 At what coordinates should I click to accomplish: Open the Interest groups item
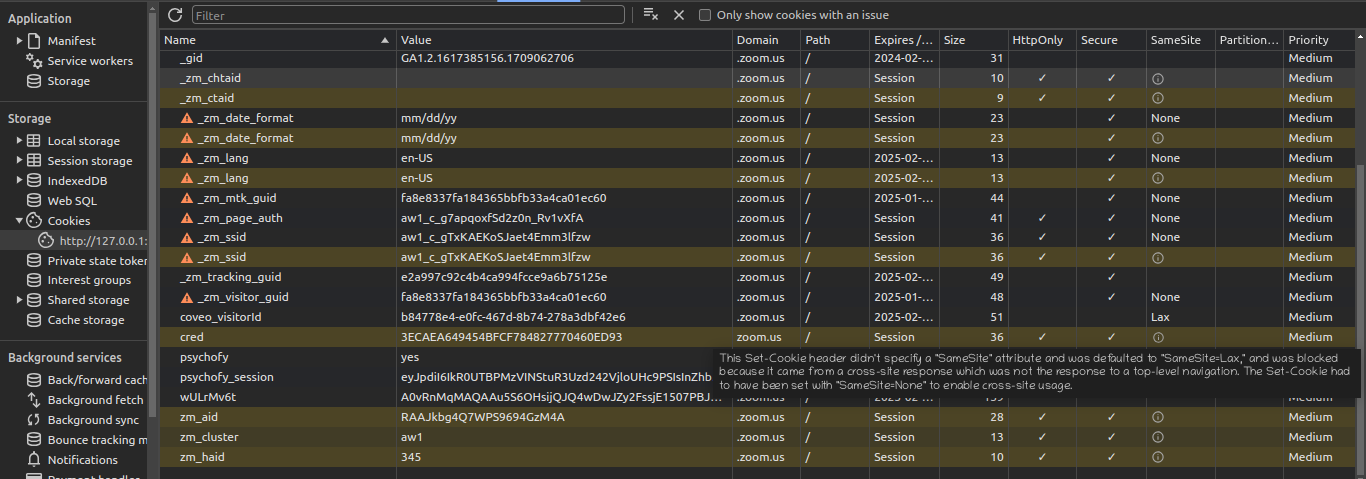(89, 280)
